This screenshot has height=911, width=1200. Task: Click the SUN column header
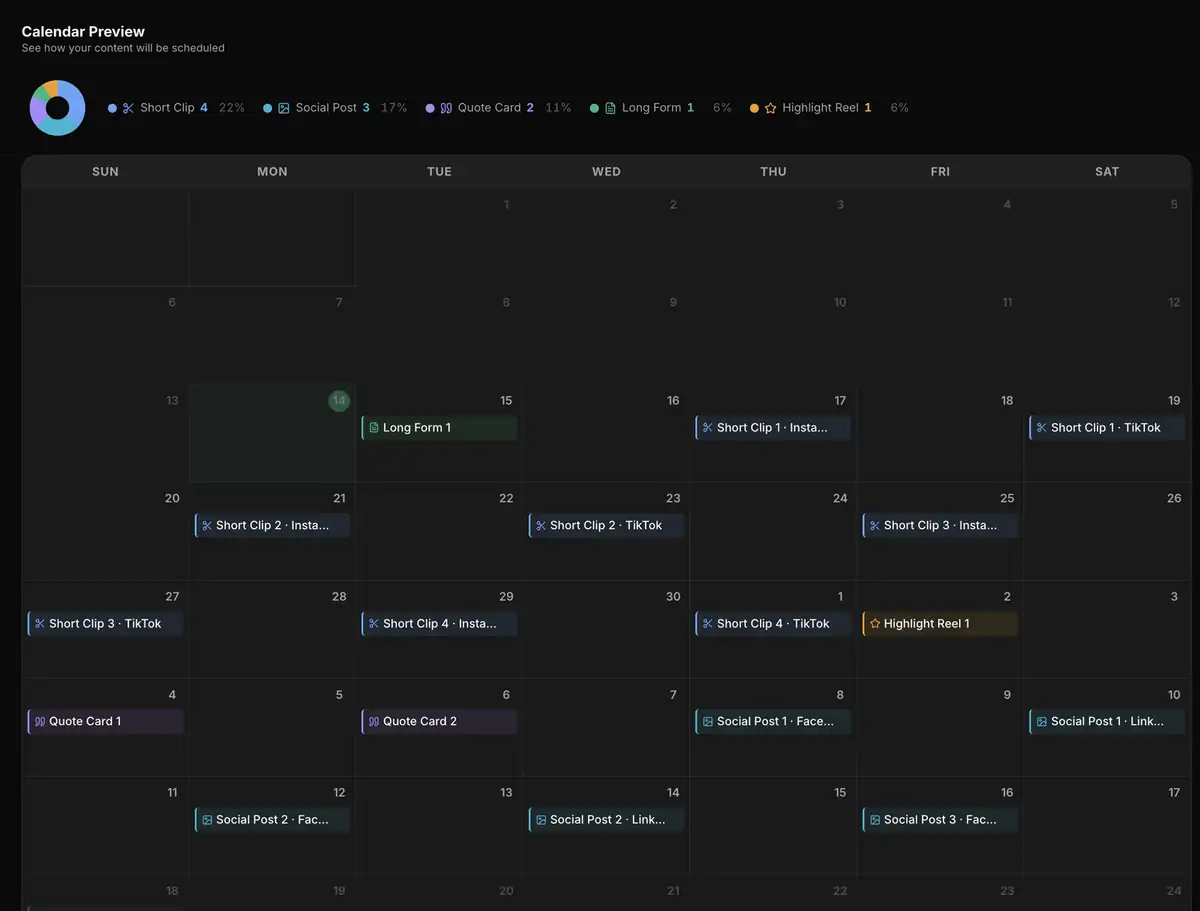coord(105,172)
